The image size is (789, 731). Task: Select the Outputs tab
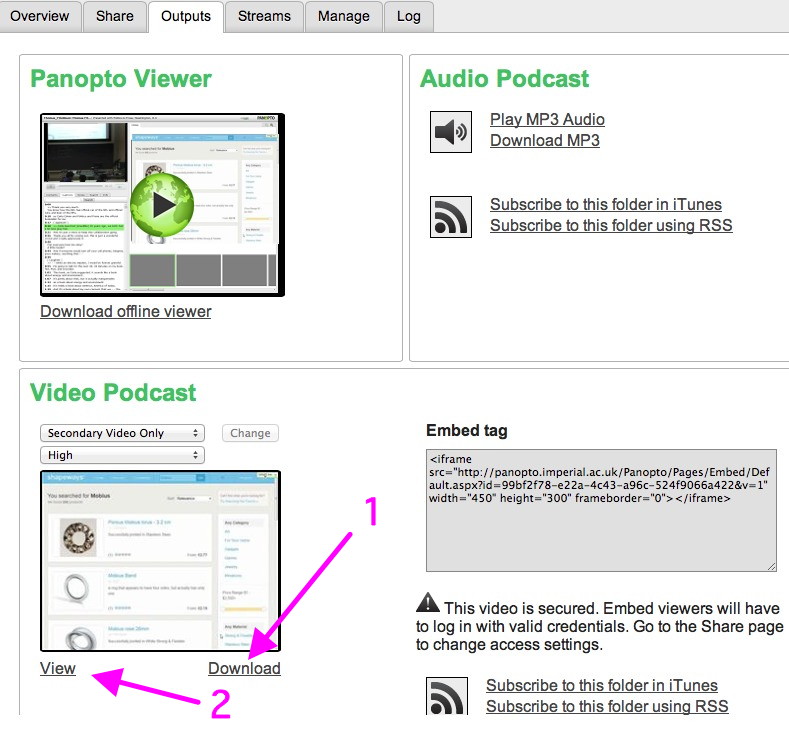[186, 16]
